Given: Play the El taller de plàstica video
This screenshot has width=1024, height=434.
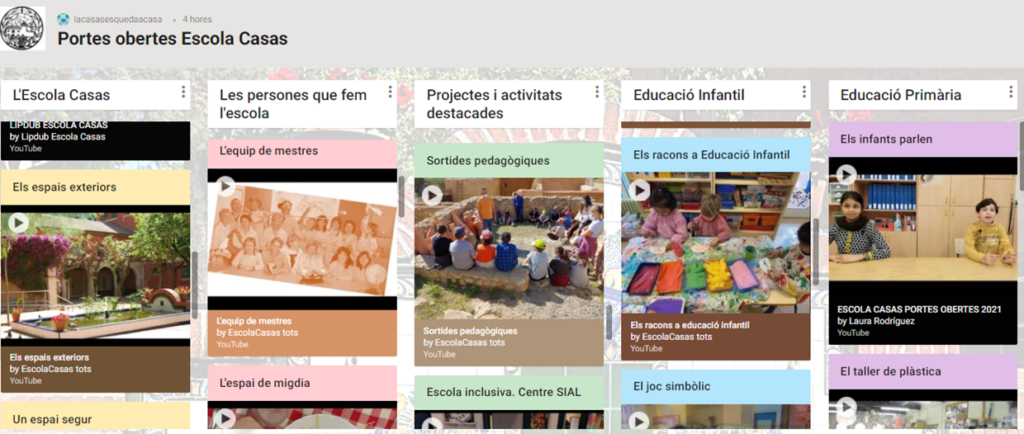Looking at the screenshot, I should click(846, 406).
